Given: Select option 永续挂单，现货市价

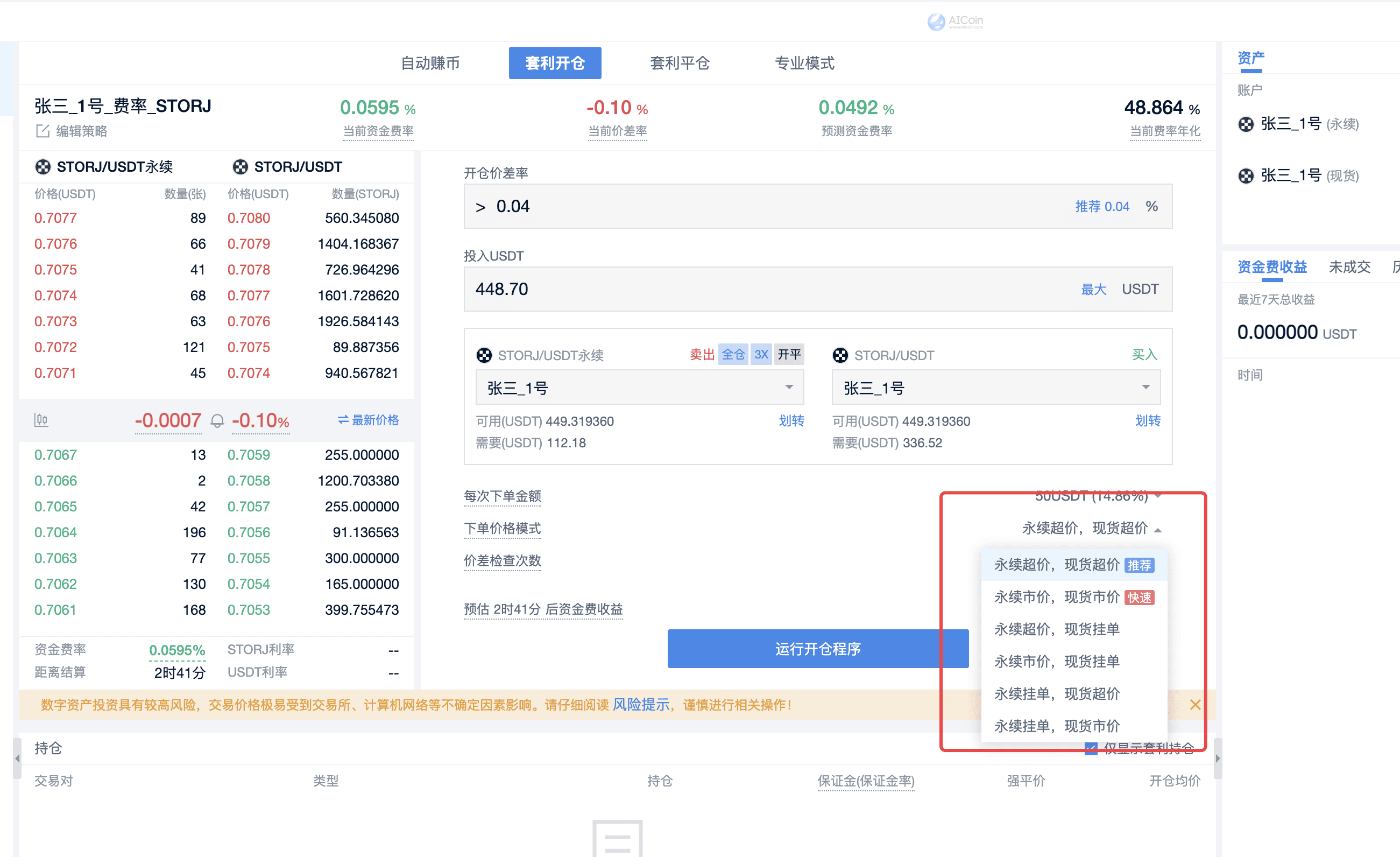Looking at the screenshot, I should click(1074, 726).
